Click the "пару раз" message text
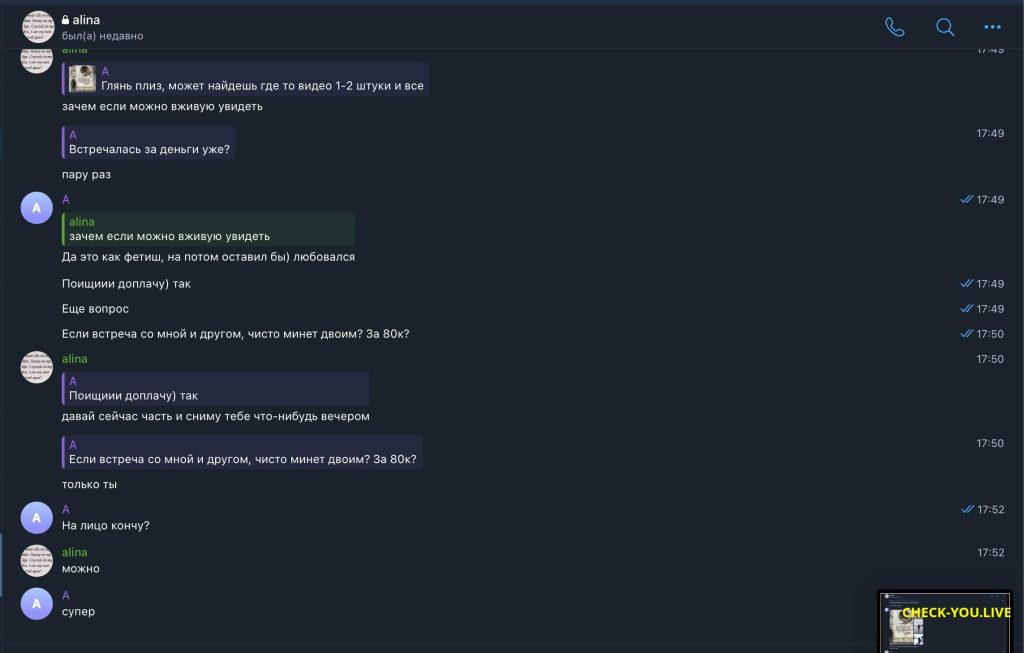Screen dimensions: 1024x653 (x=86, y=174)
